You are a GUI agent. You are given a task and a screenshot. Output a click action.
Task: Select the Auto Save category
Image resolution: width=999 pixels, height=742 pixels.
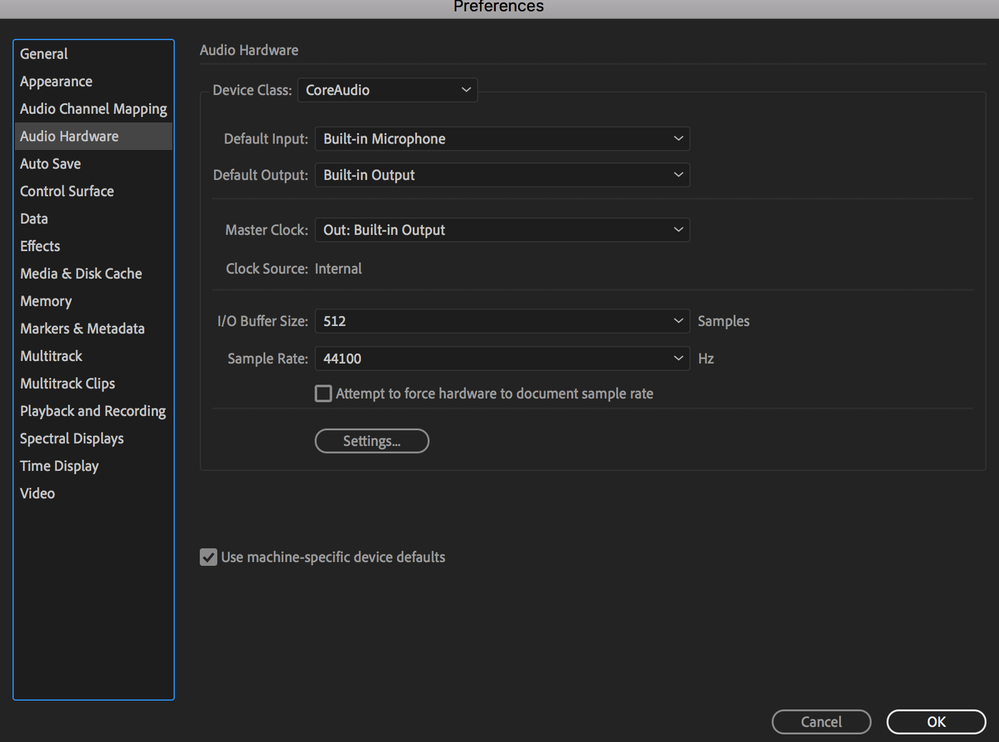[50, 163]
